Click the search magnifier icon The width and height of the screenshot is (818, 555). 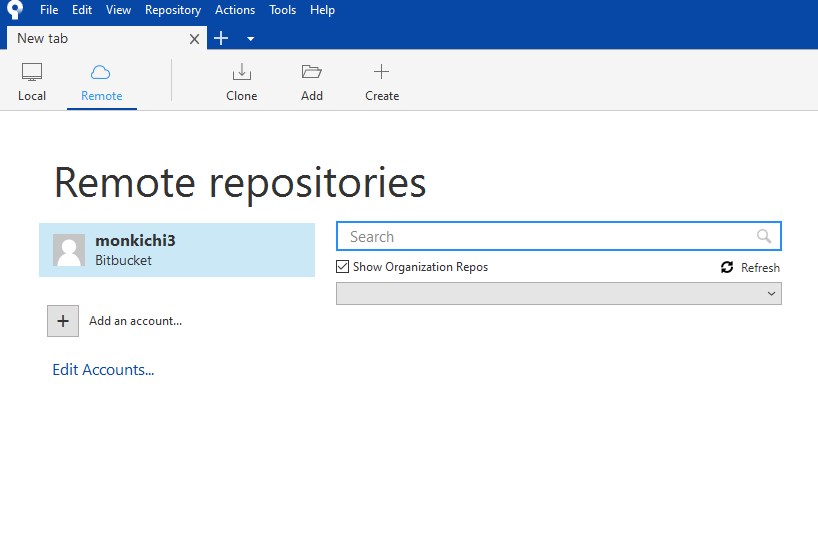(764, 237)
